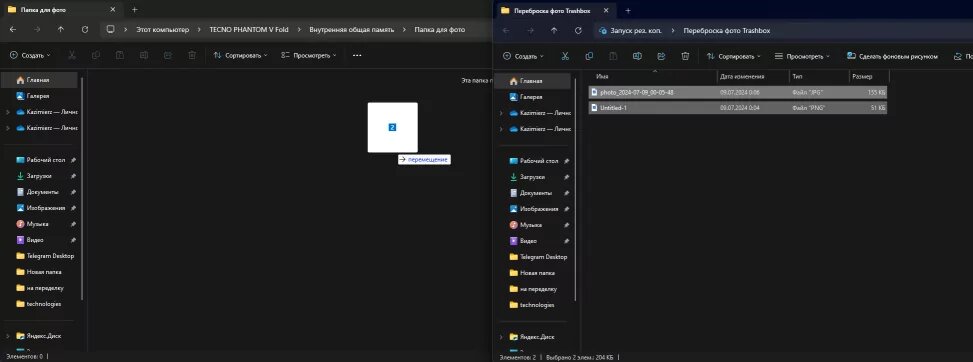Open 'Сортировать' dropdown in right window
973x362 pixels.
(x=733, y=56)
